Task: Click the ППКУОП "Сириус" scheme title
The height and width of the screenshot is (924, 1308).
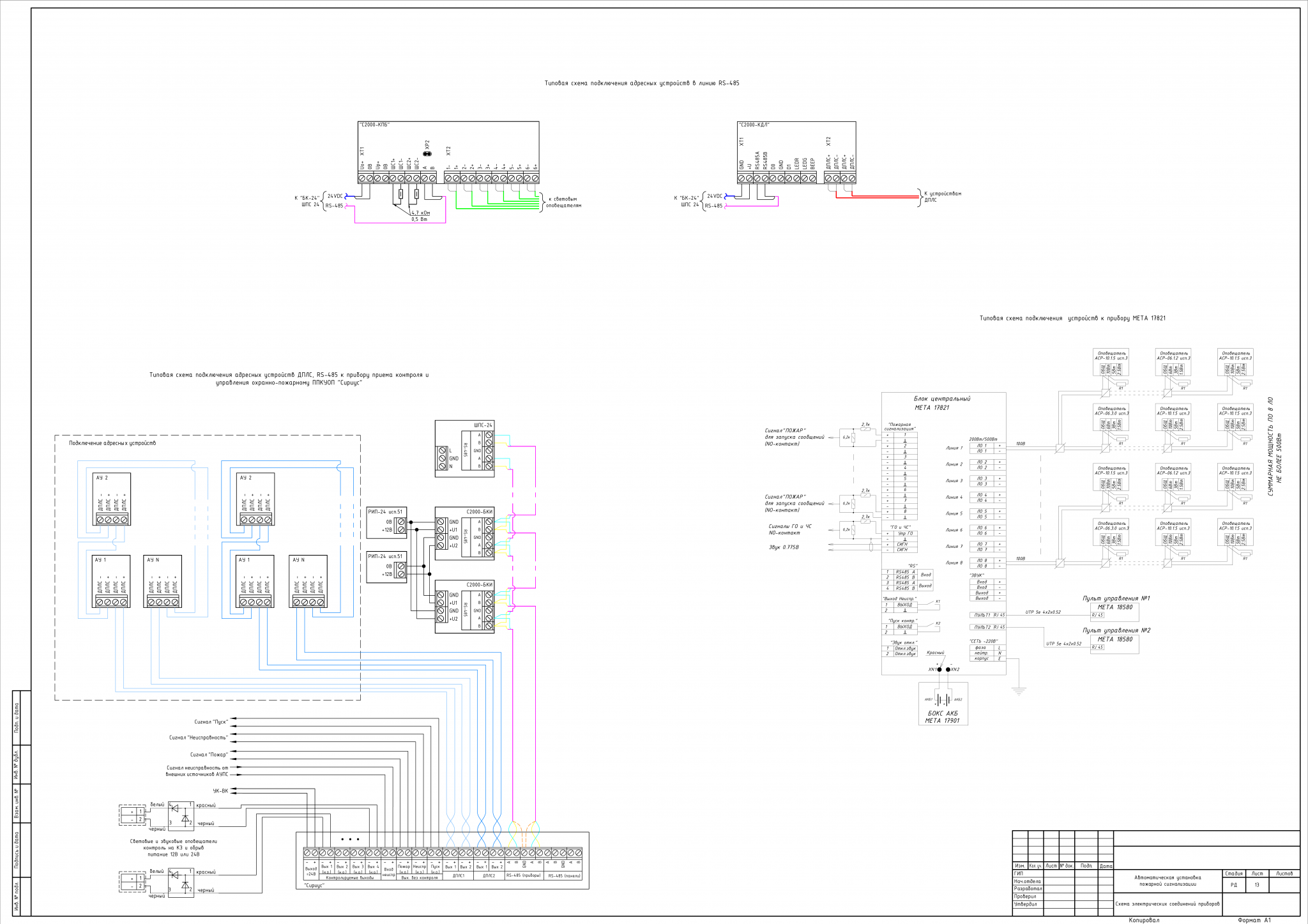Action: 289,379
